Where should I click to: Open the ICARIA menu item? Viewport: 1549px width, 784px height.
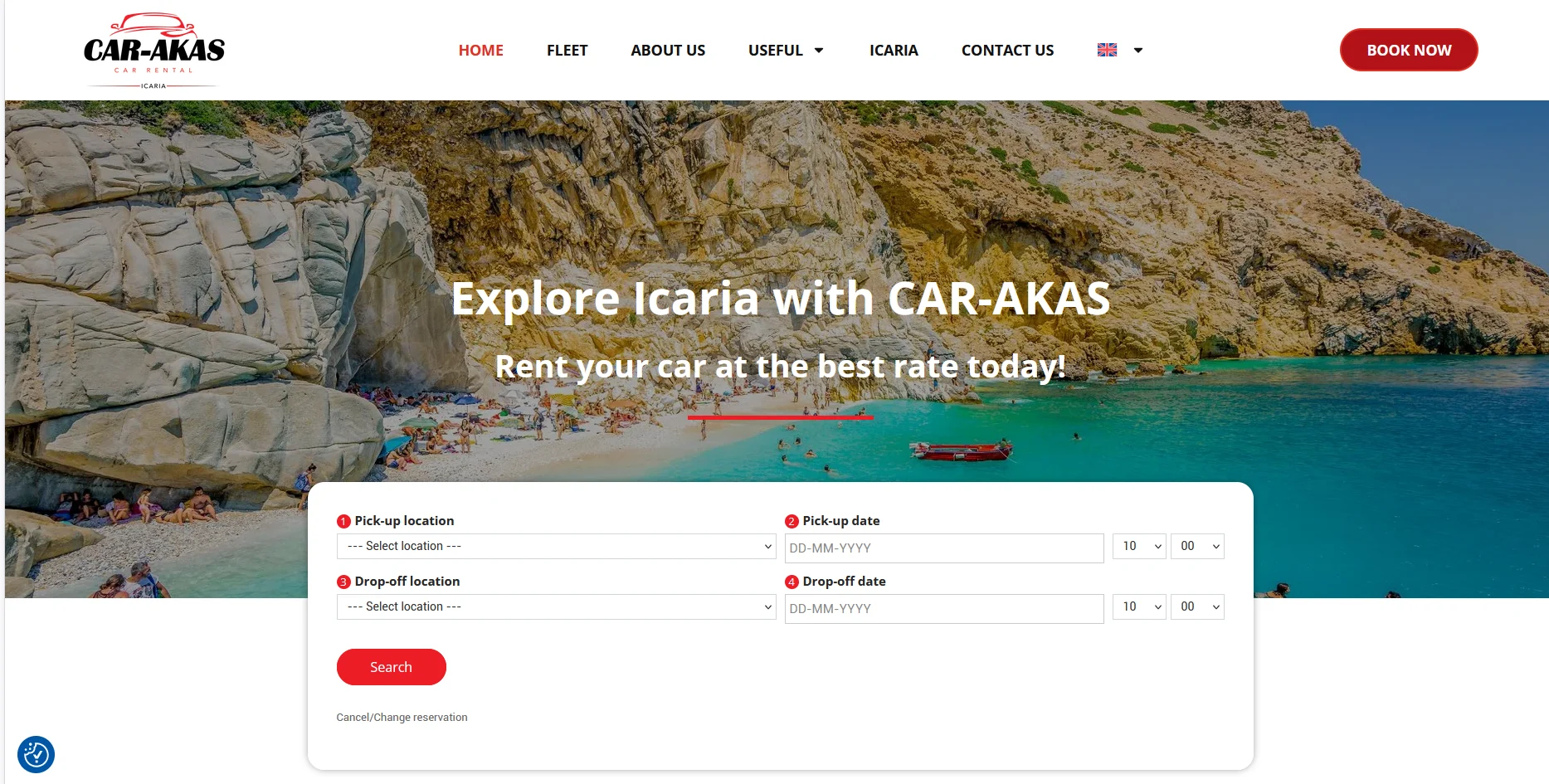point(894,51)
